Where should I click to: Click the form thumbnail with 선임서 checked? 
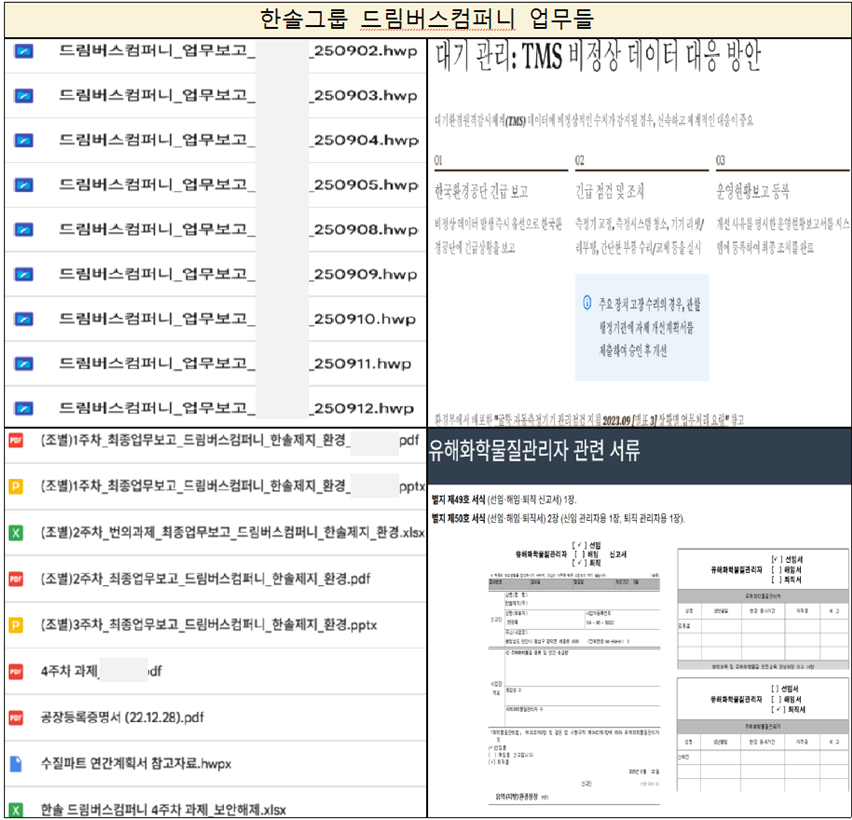(x=762, y=609)
